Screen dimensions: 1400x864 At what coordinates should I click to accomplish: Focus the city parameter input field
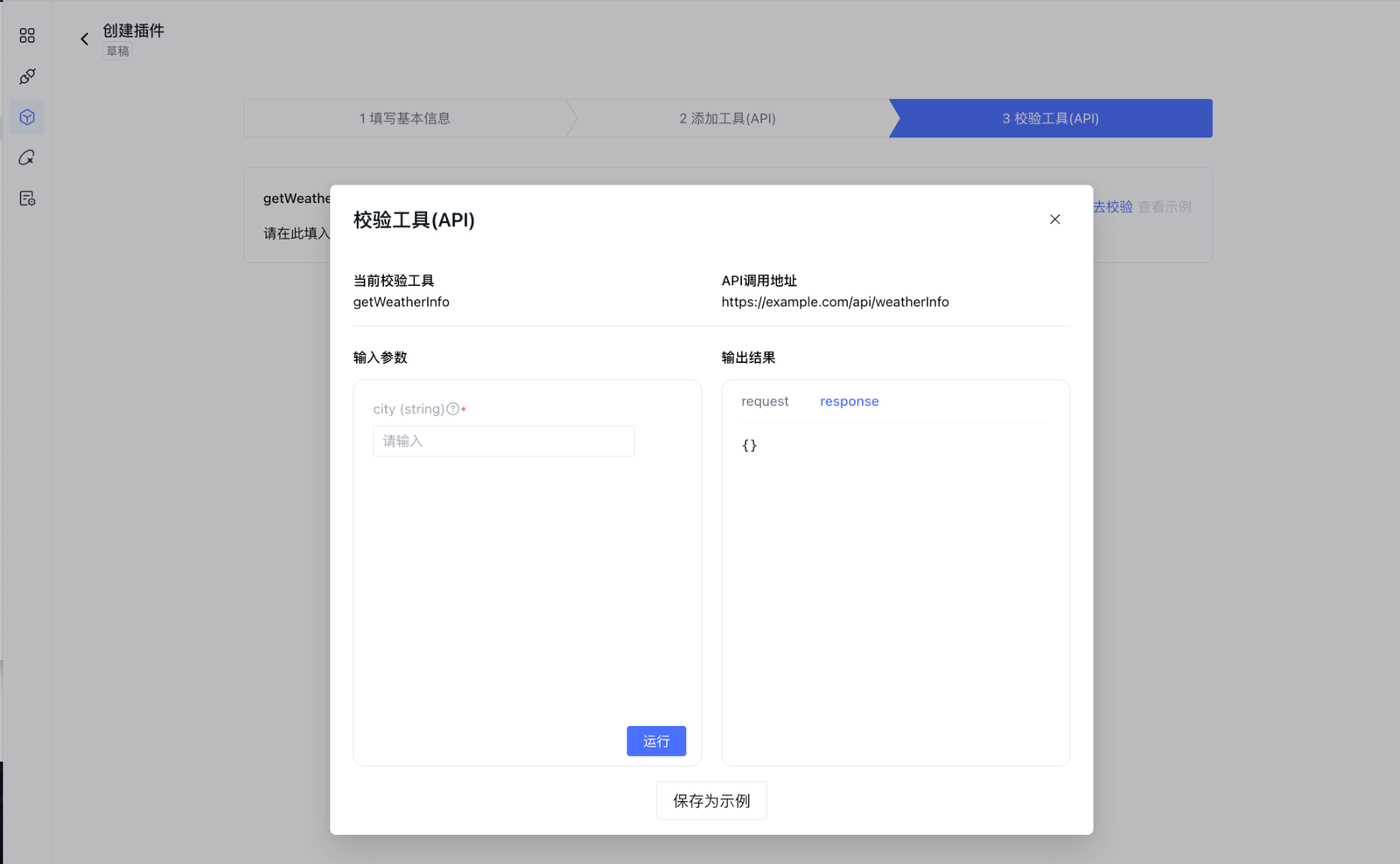pos(503,442)
